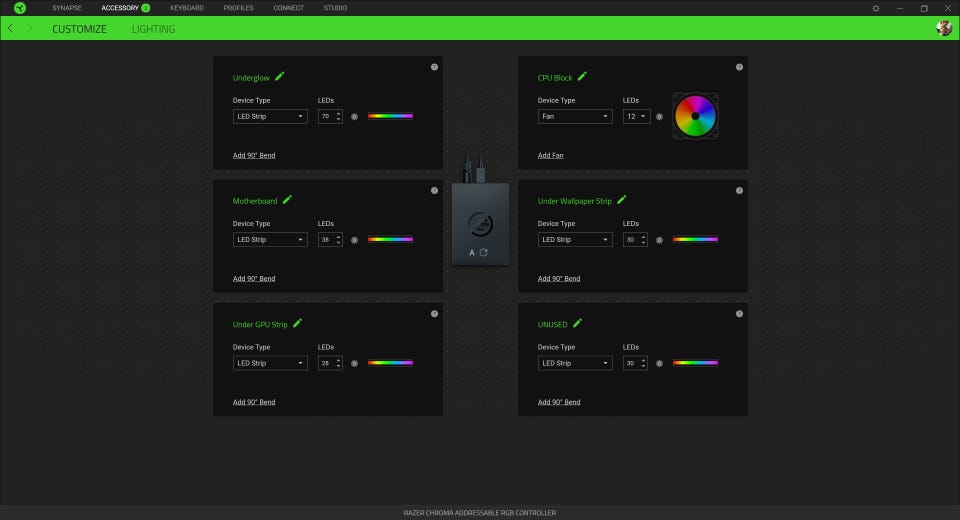
Task: Go to the PROFILES tab
Action: [238, 8]
